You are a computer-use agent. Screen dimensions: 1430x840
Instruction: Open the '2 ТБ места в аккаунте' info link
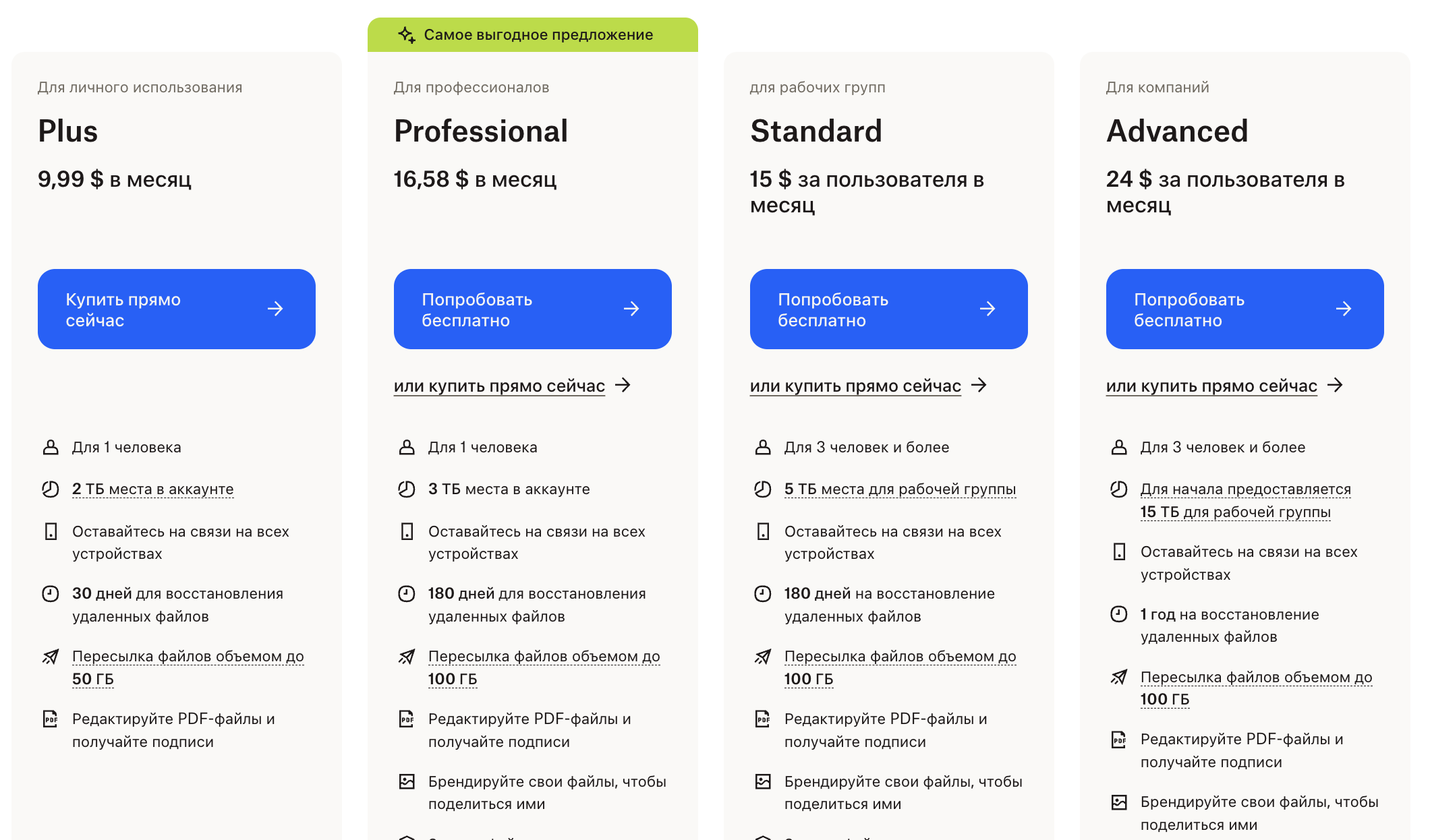point(152,489)
